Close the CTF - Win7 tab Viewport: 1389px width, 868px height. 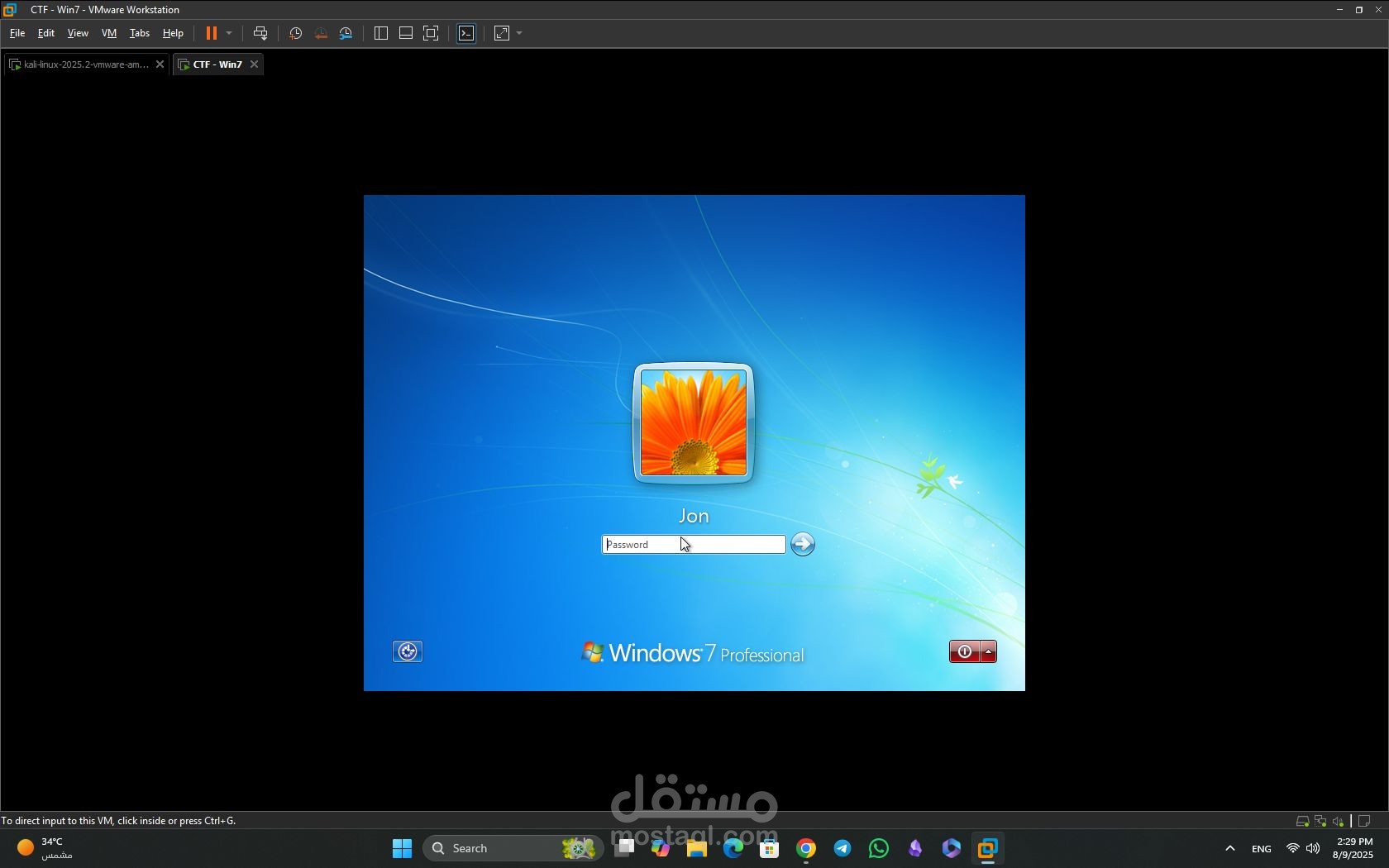[x=255, y=64]
